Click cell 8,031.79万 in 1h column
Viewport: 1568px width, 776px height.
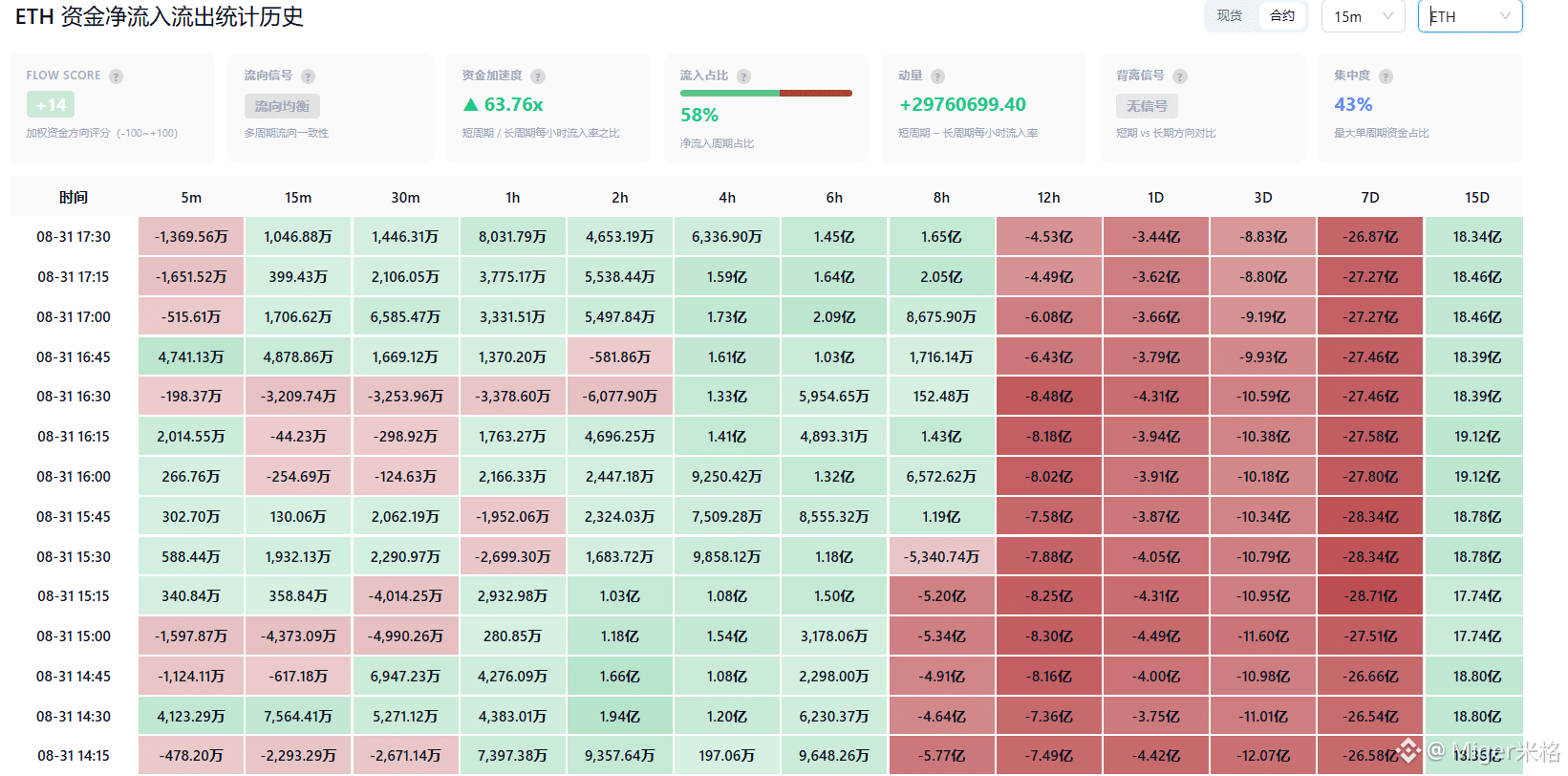tap(513, 236)
